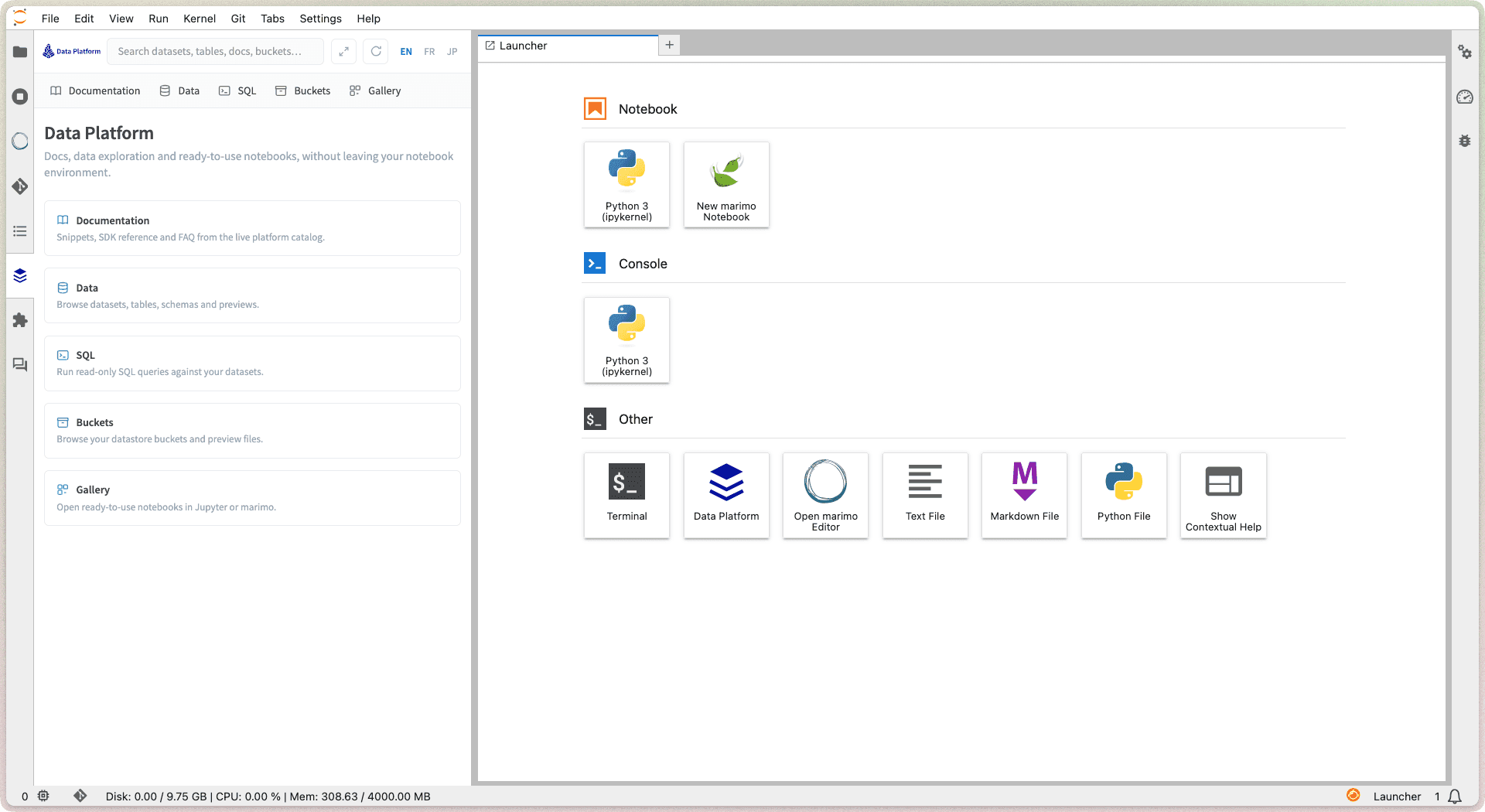Screen dimensions: 1485x812
Task: Open the SQL card for read-only queries
Action: point(252,363)
